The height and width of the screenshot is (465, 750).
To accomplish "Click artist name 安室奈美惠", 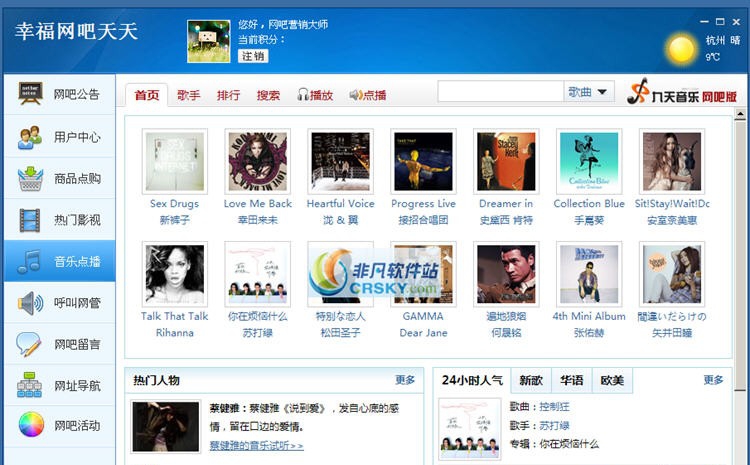I will coord(672,220).
